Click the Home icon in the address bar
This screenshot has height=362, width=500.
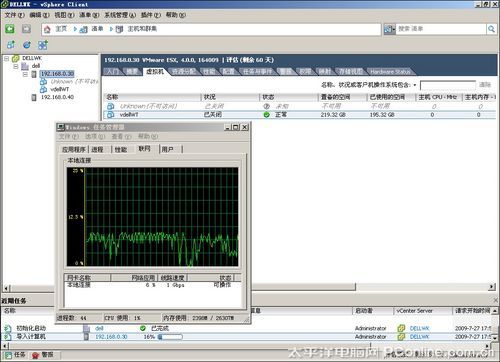pyautogui.click(x=47, y=29)
